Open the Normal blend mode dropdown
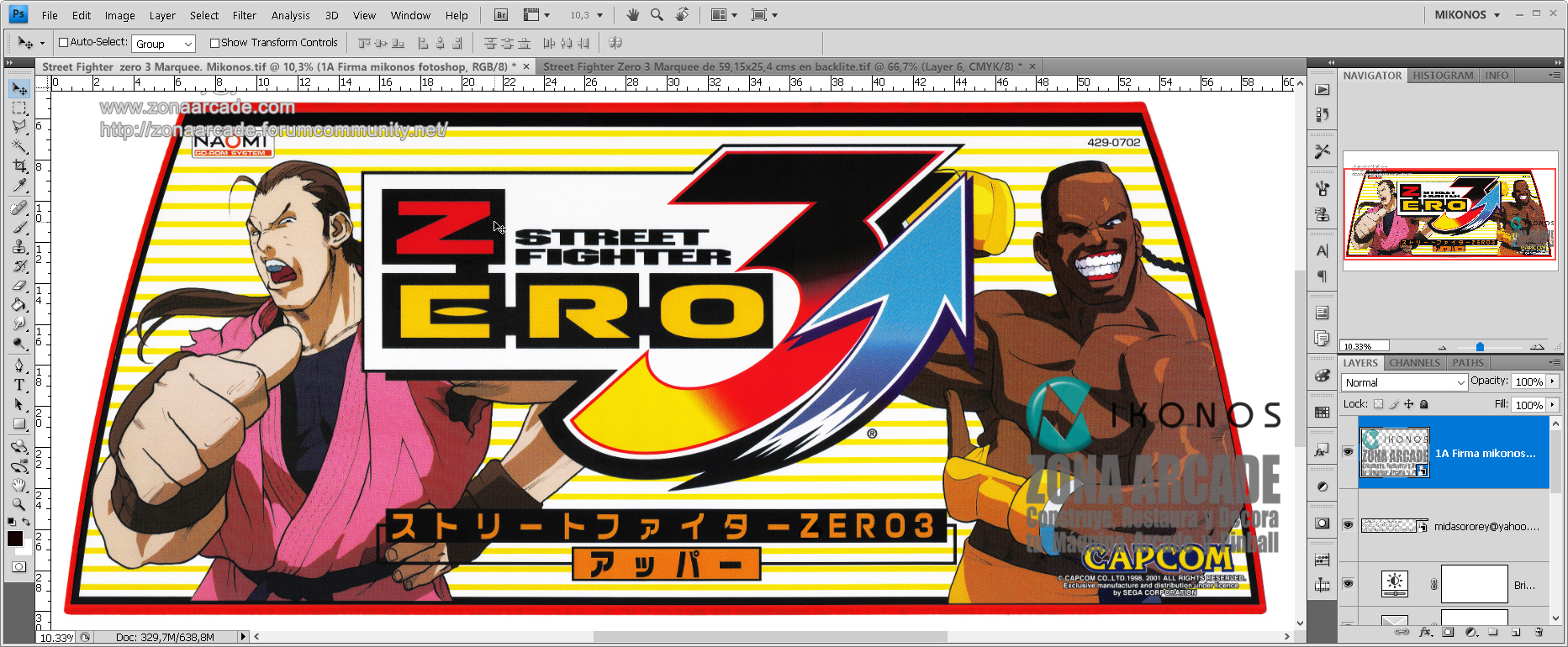 [x=1404, y=382]
